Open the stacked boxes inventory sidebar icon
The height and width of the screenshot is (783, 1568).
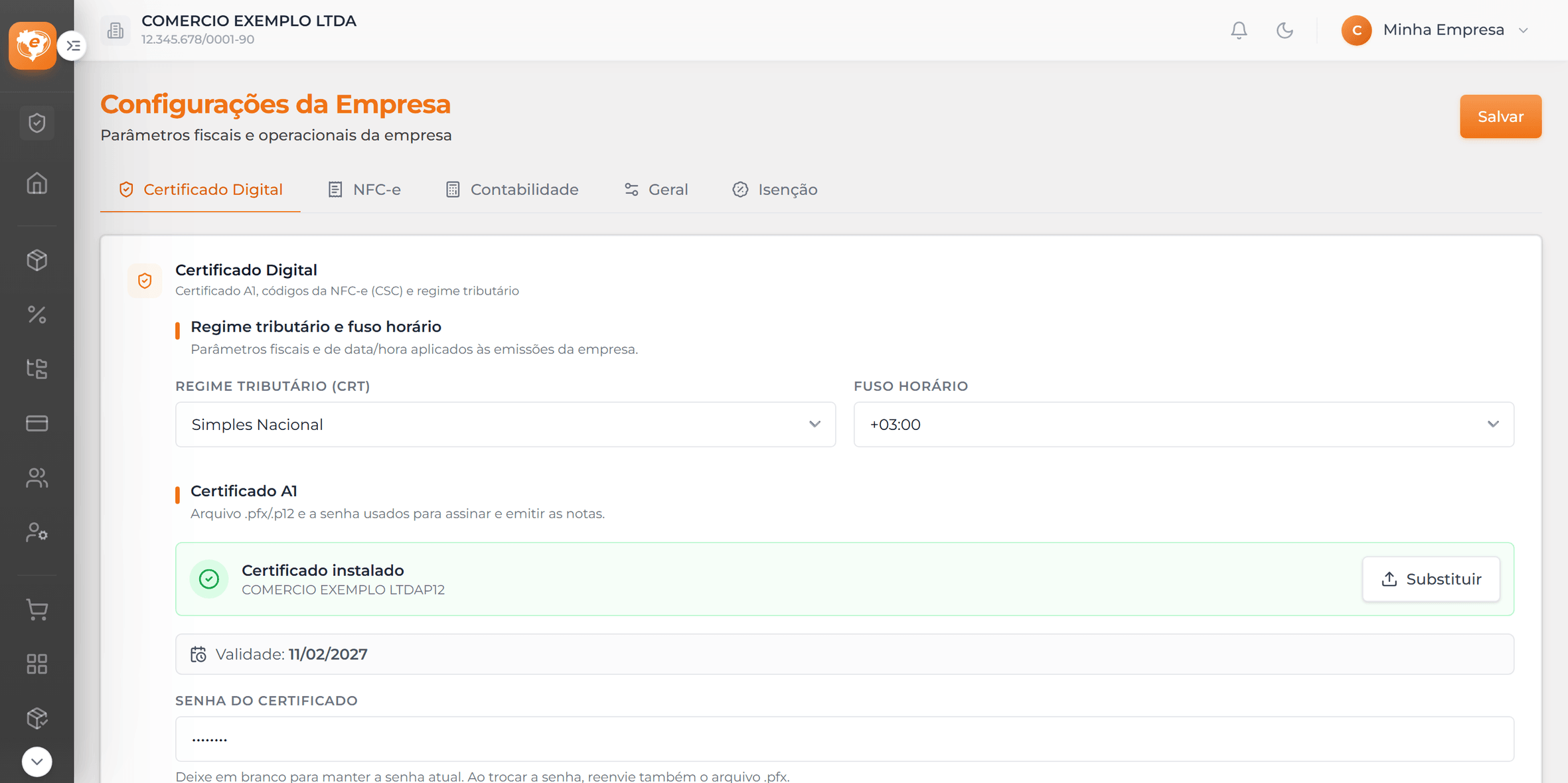click(x=37, y=718)
